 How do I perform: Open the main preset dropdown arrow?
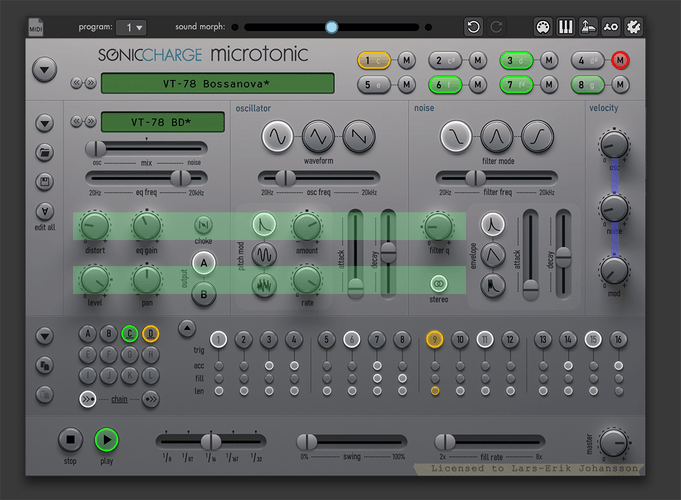(44, 70)
